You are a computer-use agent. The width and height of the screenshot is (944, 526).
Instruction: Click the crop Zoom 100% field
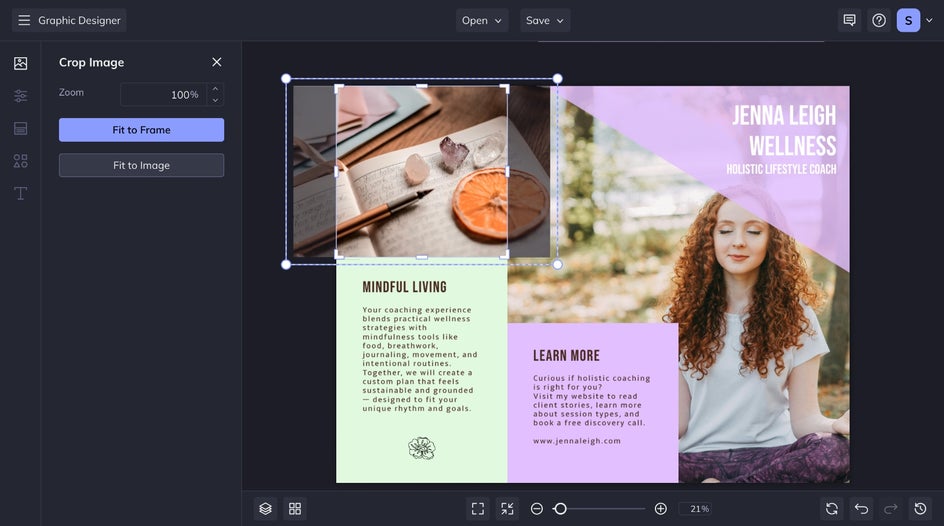(164, 94)
